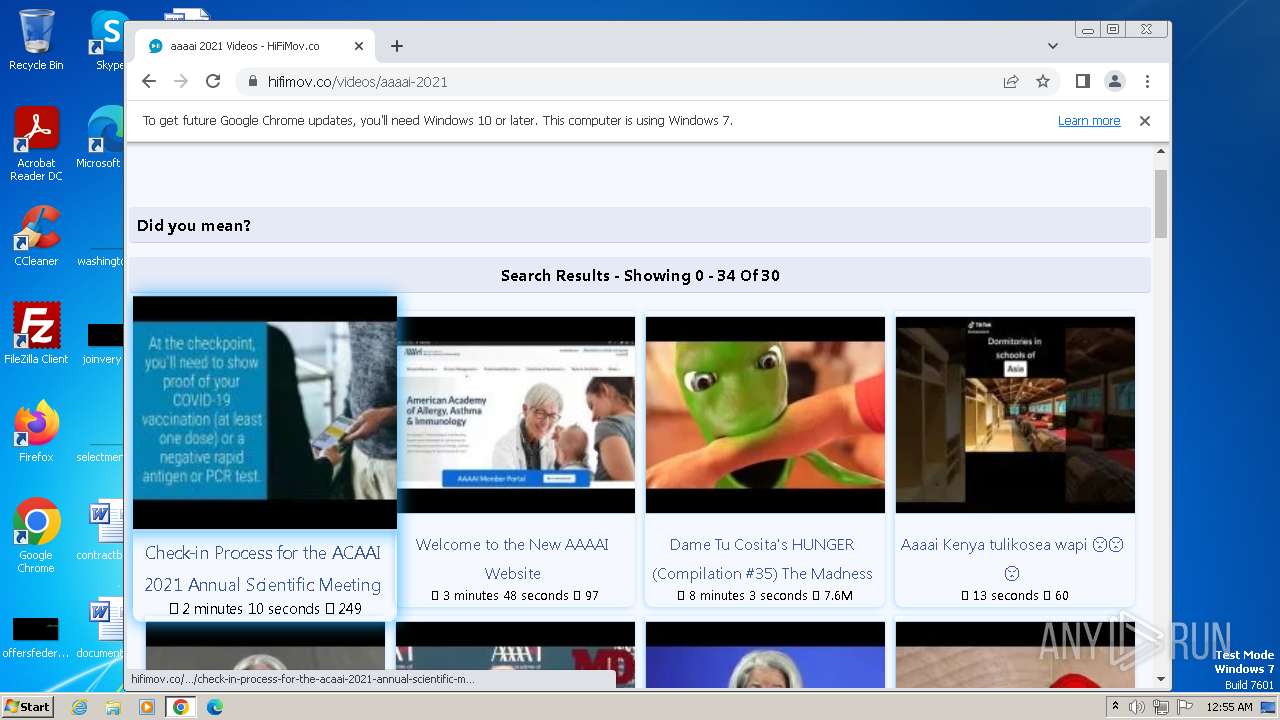Select the aaaai 2021 Videos tab
The image size is (1280, 720).
tap(255, 46)
